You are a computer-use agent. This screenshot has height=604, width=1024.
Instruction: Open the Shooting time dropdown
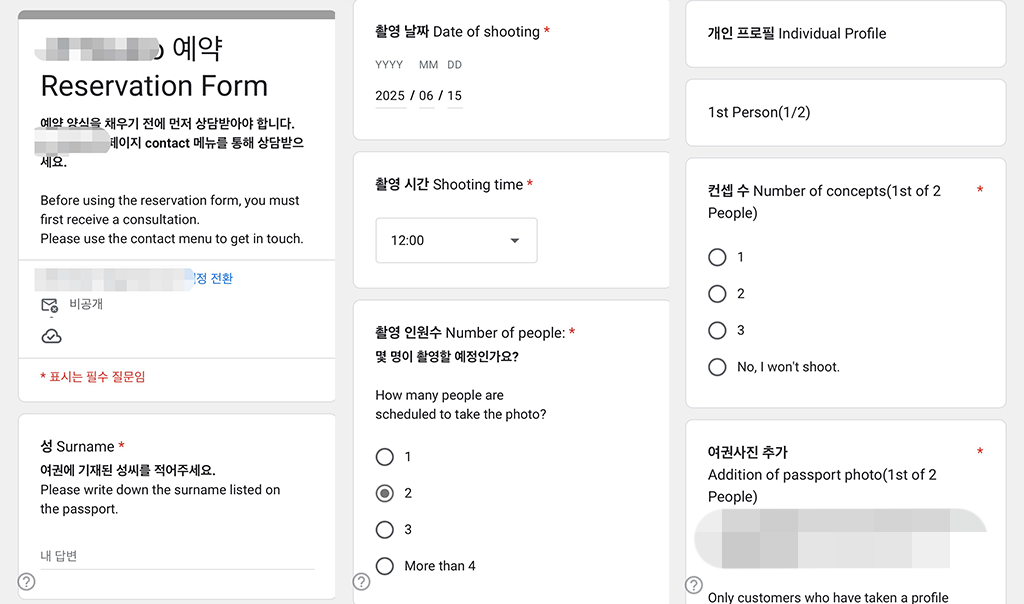point(456,240)
